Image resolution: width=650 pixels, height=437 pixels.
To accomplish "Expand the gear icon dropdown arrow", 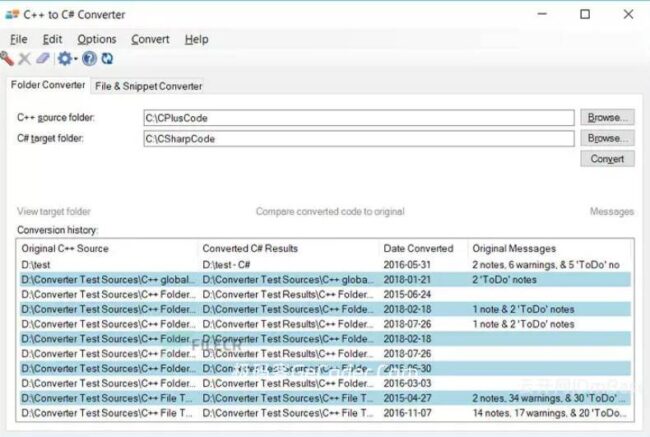I will click(76, 59).
